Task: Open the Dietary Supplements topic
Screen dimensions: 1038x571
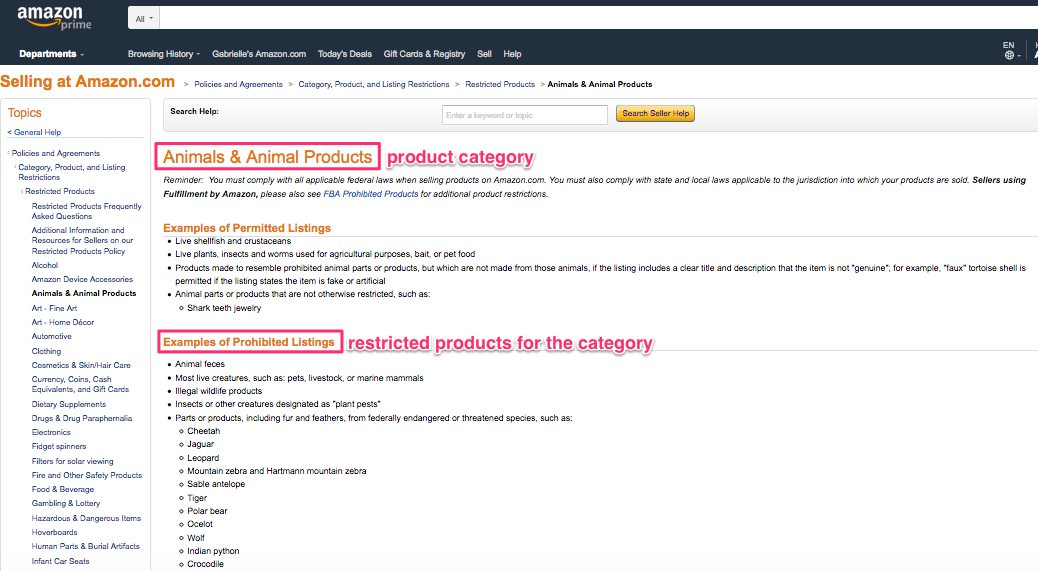Action: tap(69, 404)
